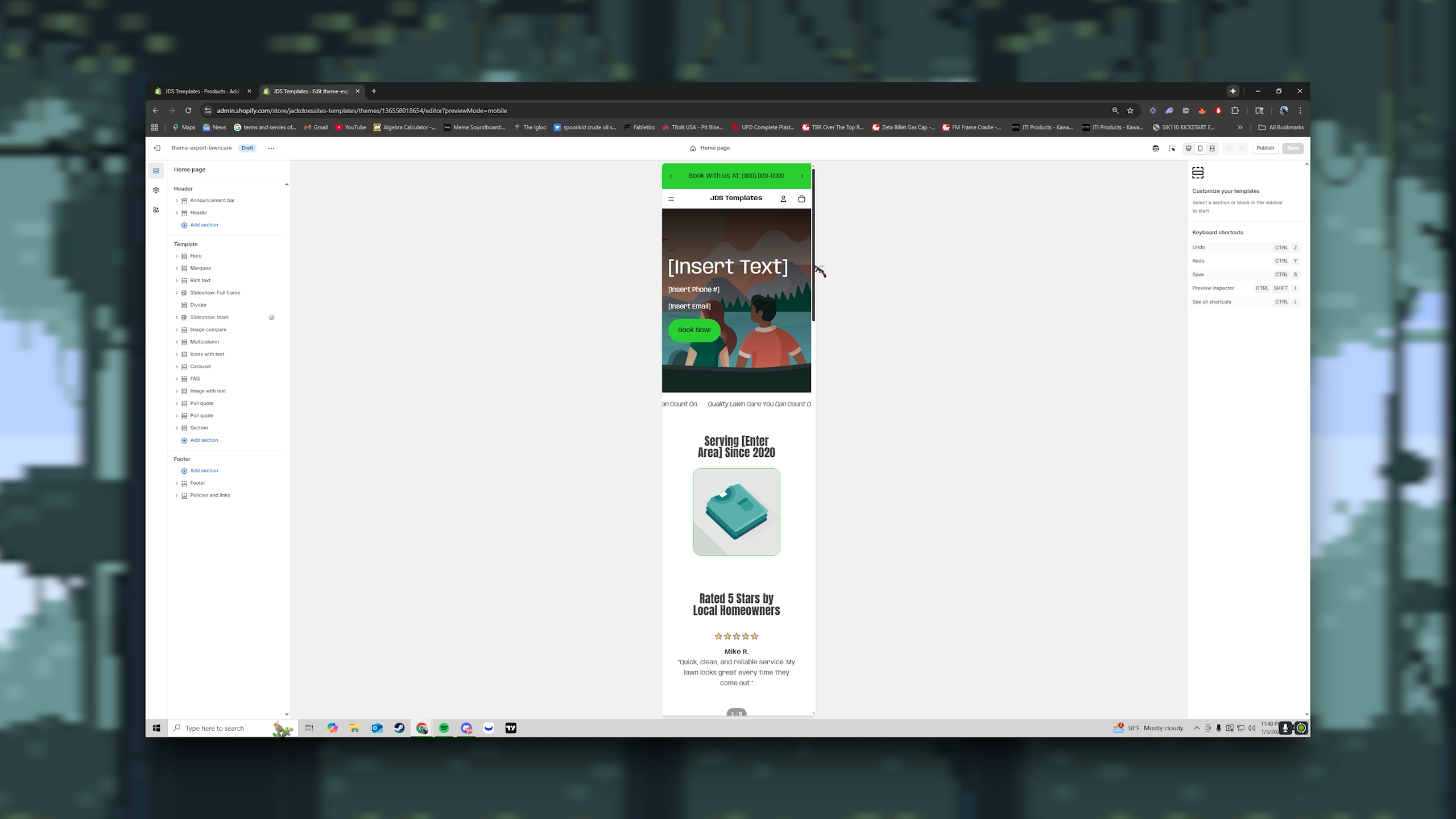Screen dimensions: 1456x819
Task: Open Spotify from the Windows taskbar
Action: pos(444,728)
